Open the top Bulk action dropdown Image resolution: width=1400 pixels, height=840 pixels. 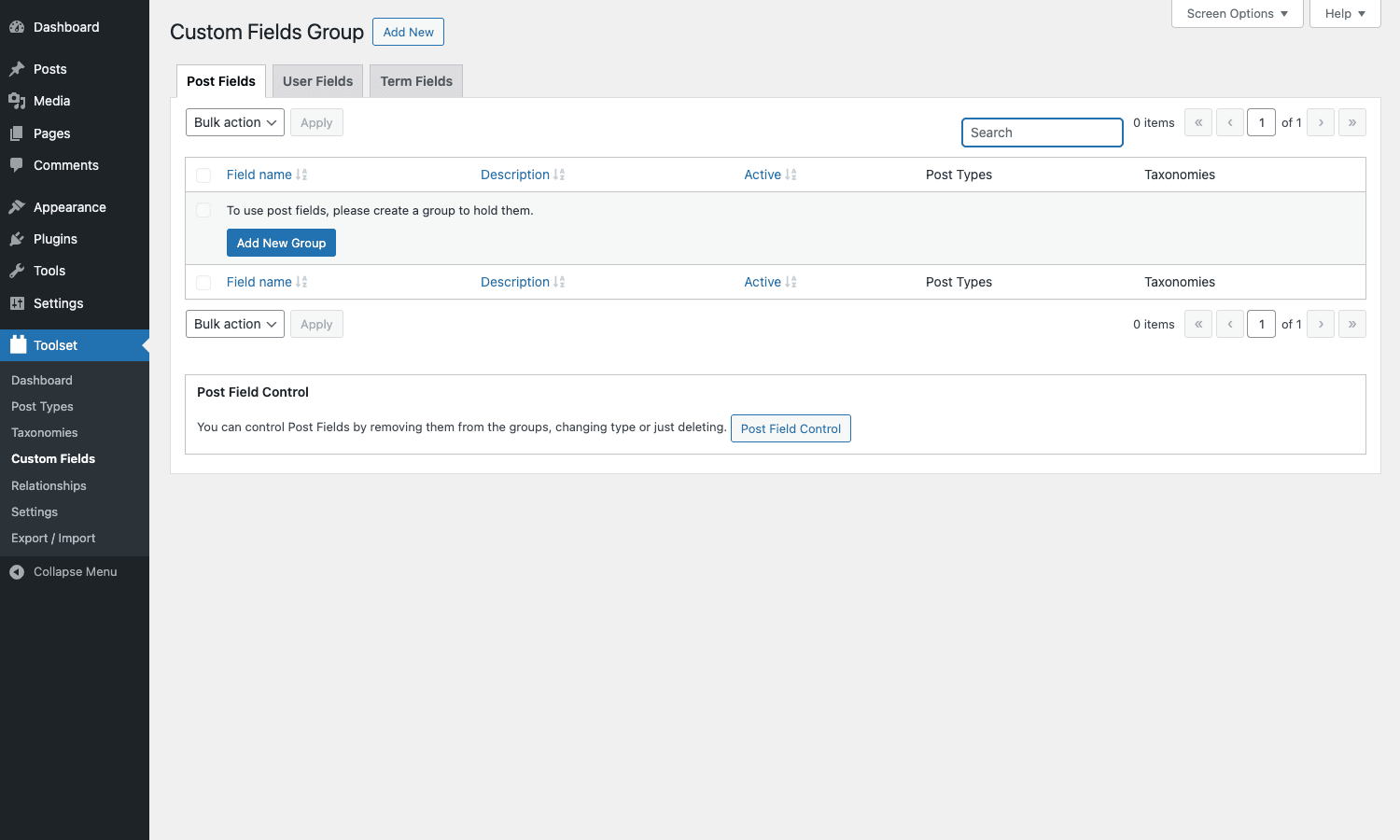pyautogui.click(x=235, y=122)
